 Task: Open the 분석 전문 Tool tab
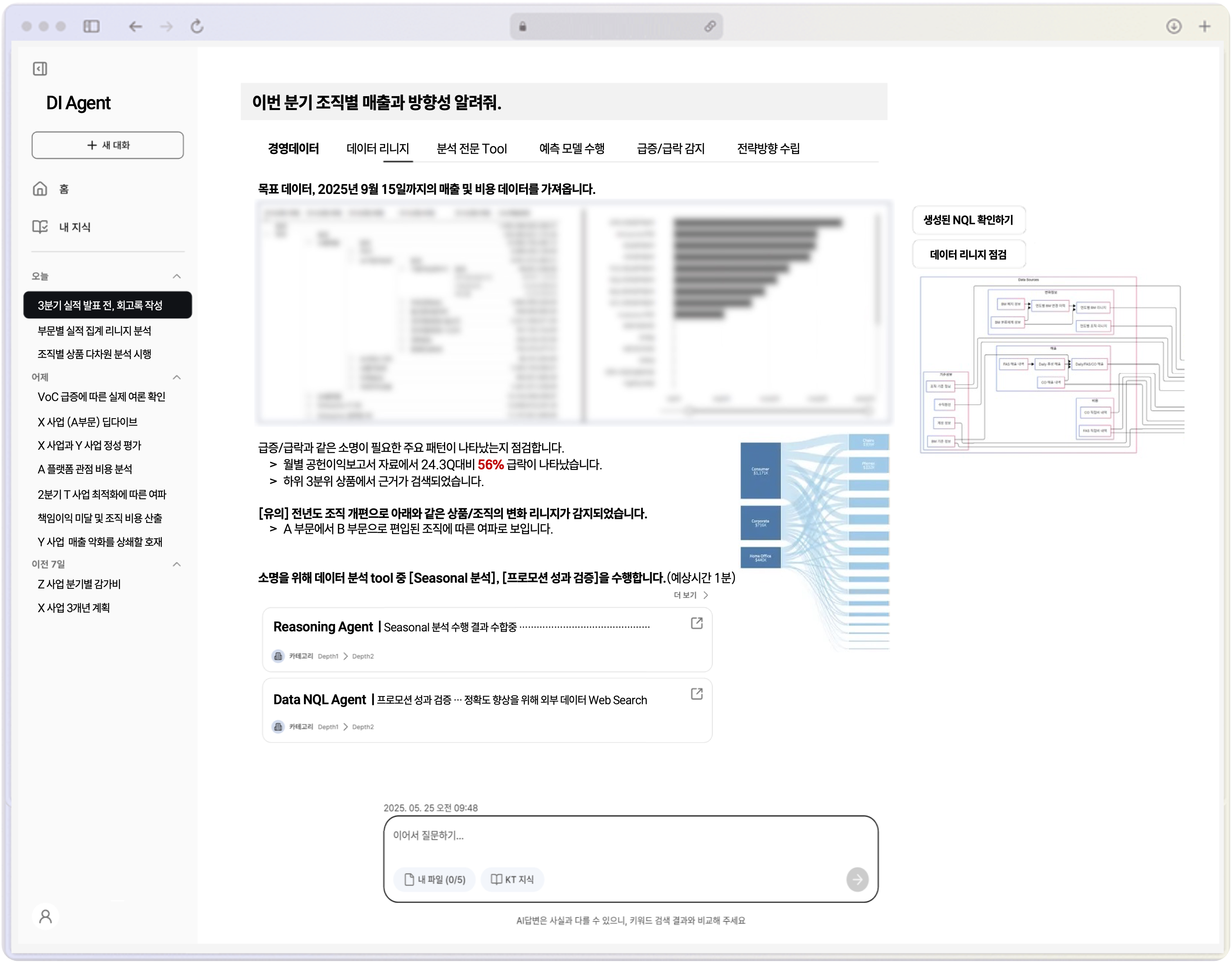[472, 149]
